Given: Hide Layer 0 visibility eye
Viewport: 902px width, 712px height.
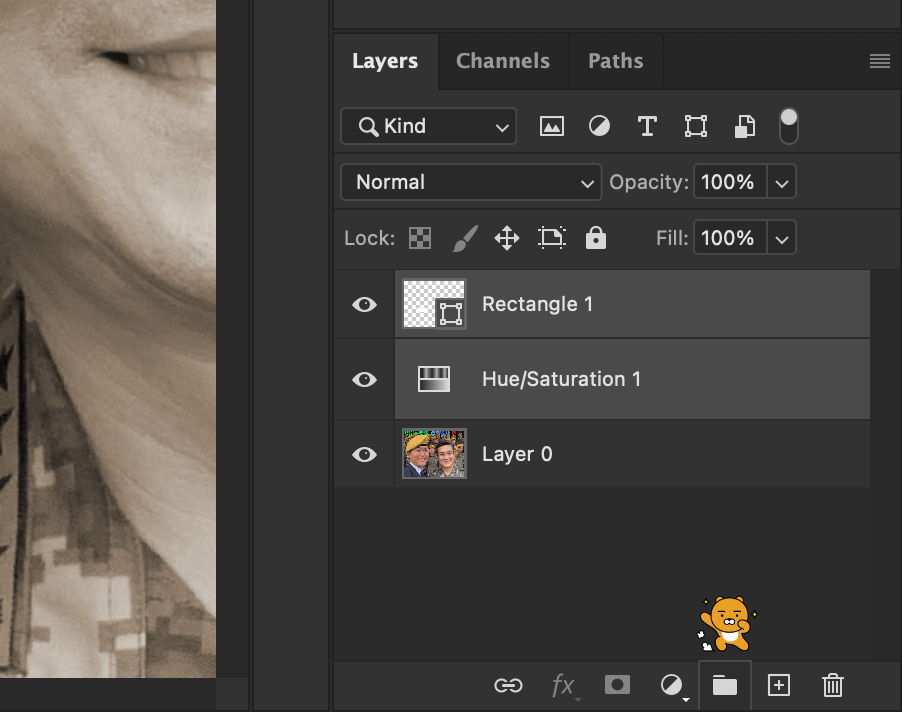Looking at the screenshot, I should (364, 454).
